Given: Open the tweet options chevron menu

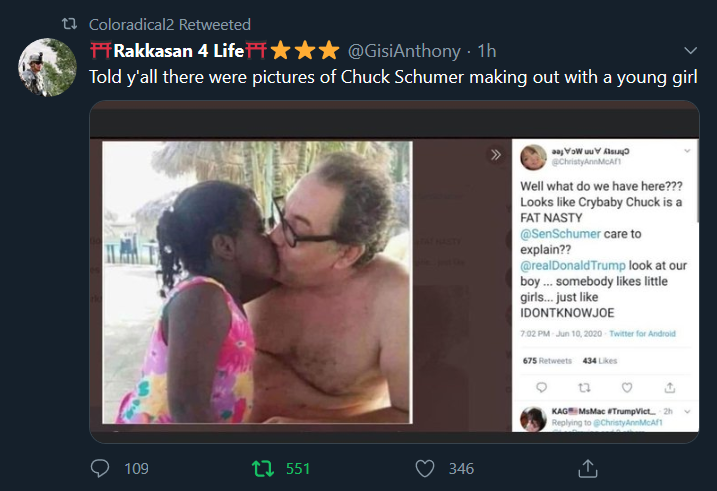Looking at the screenshot, I should tap(690, 50).
